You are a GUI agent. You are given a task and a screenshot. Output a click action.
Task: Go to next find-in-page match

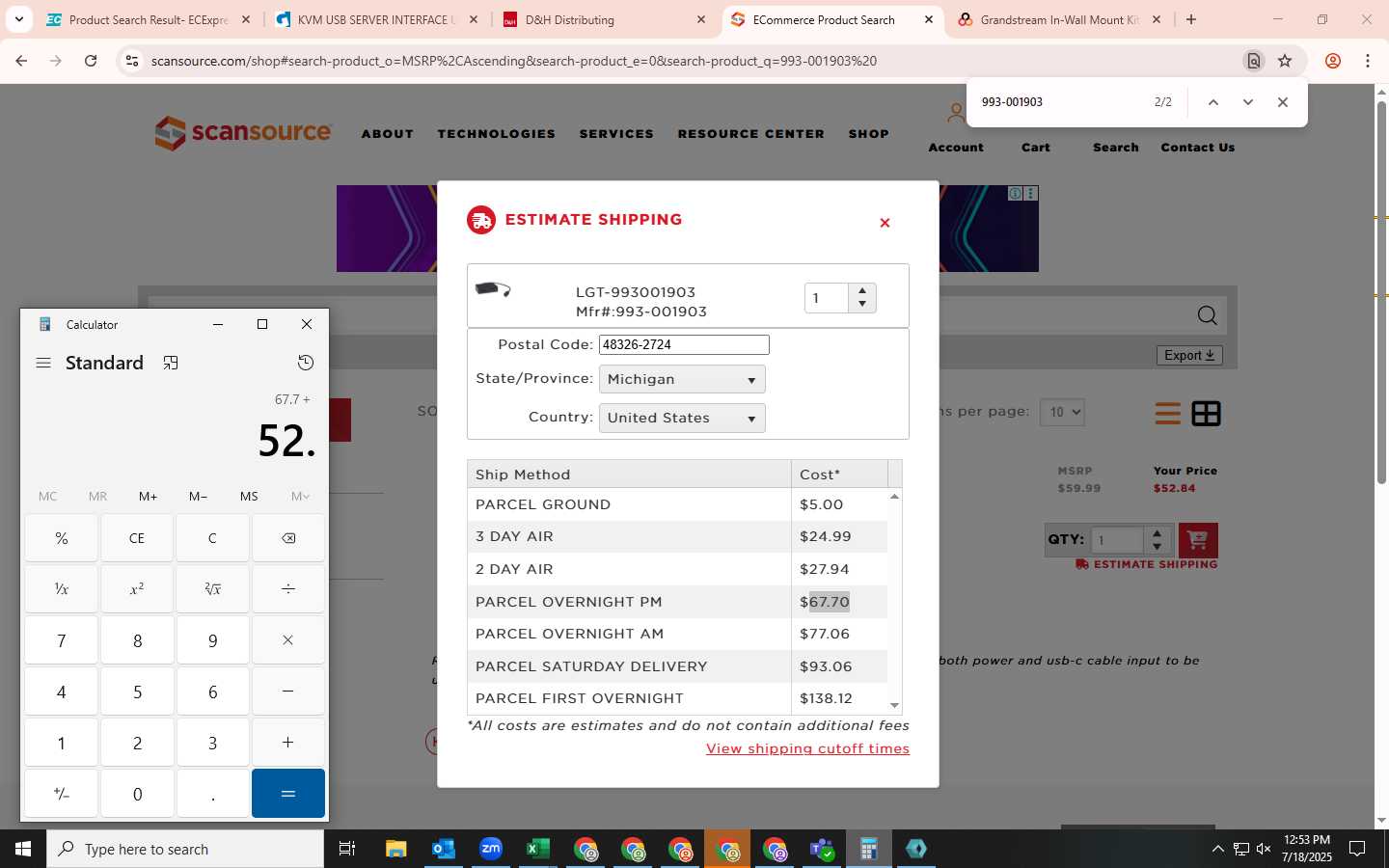pos(1248,102)
